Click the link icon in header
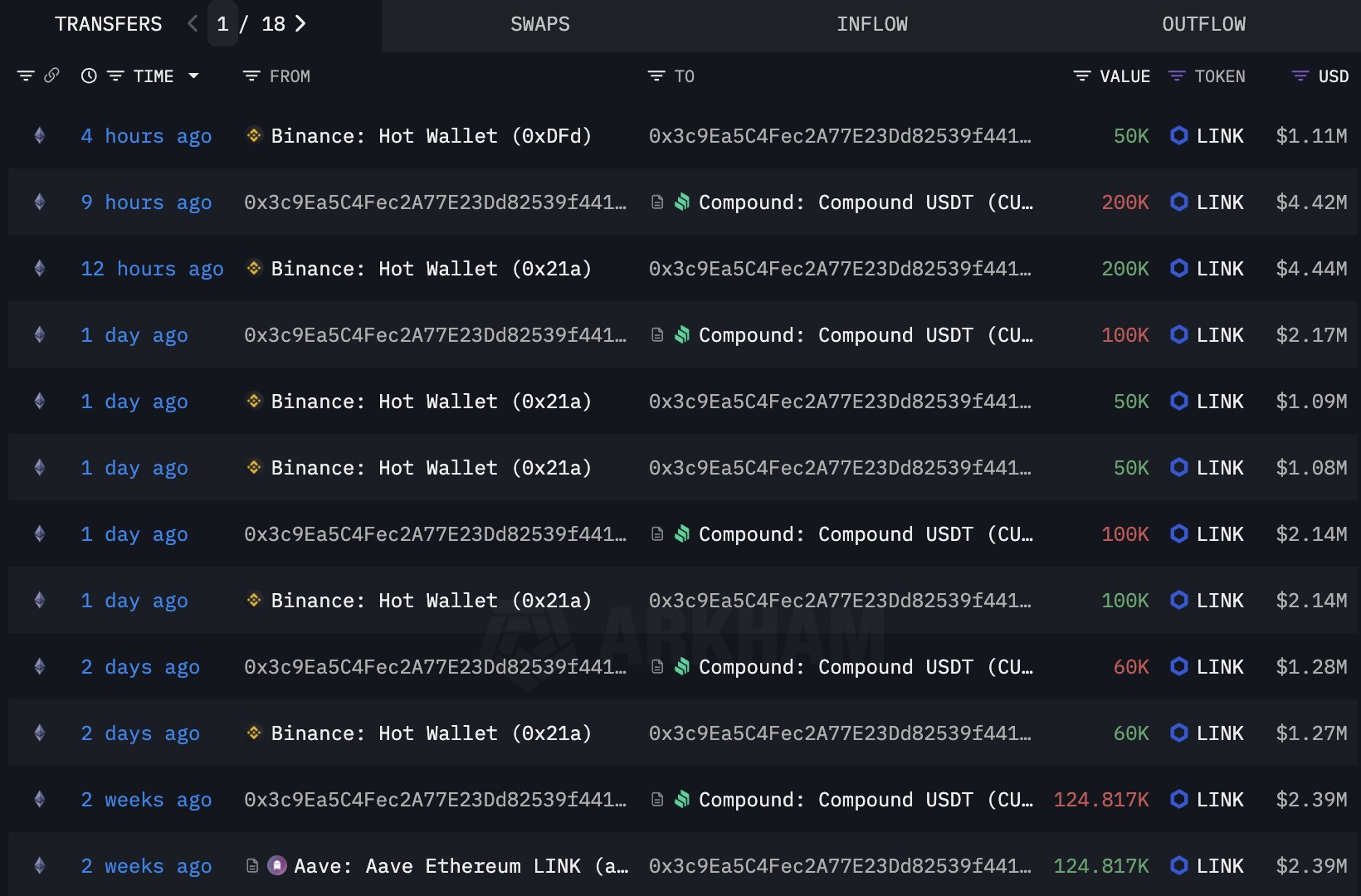 [51, 75]
